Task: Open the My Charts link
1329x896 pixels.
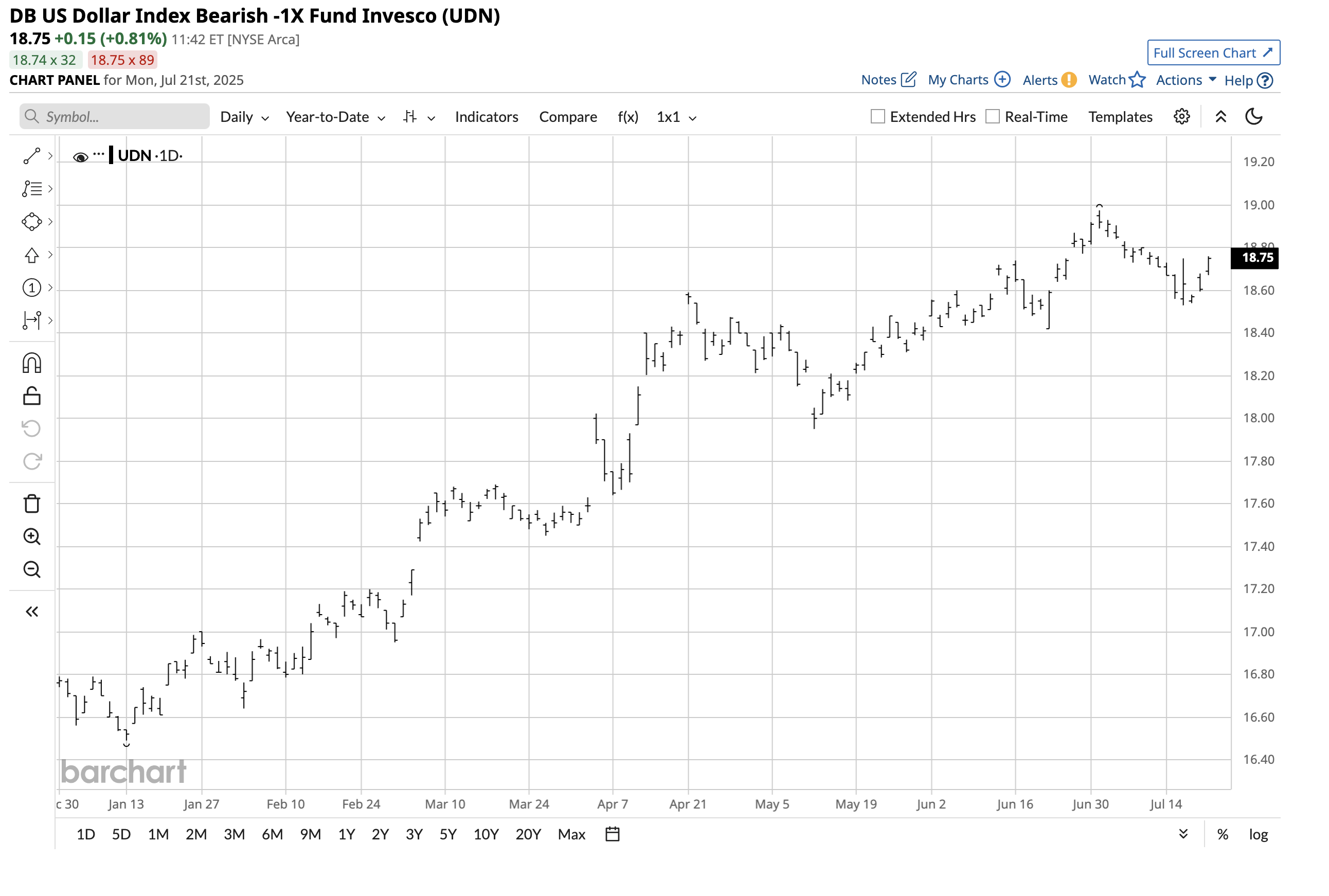Action: 958,80
